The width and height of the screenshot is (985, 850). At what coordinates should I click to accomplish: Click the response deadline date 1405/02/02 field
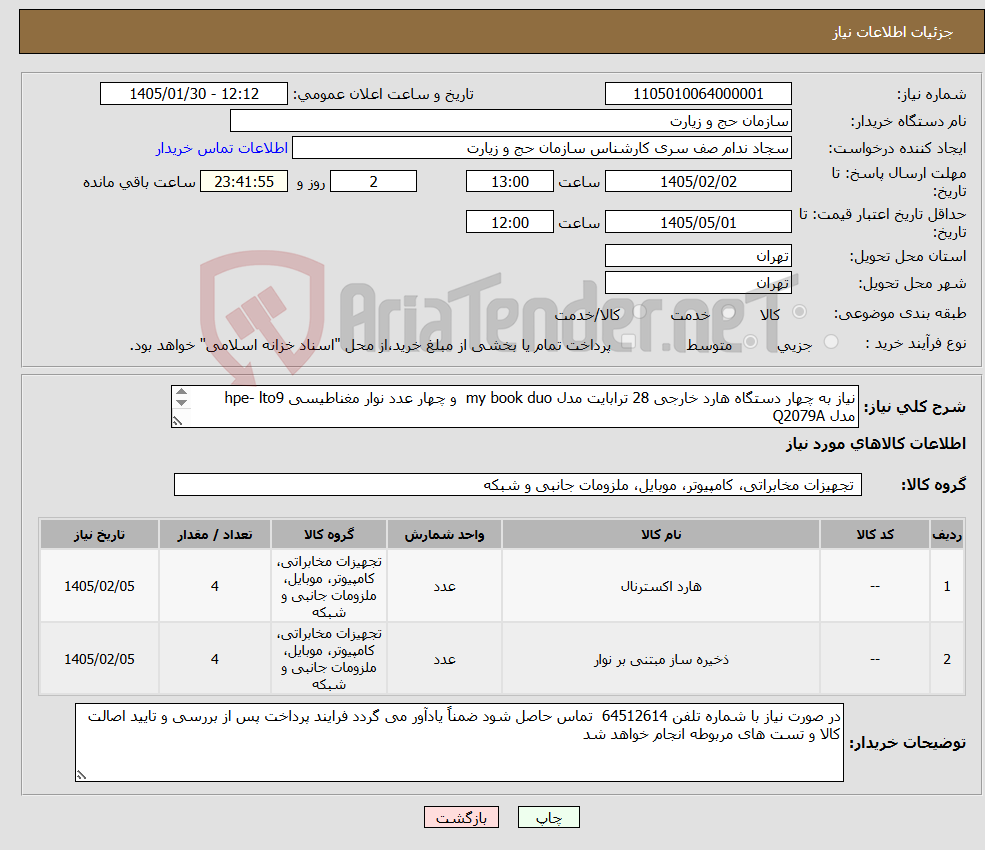698,182
